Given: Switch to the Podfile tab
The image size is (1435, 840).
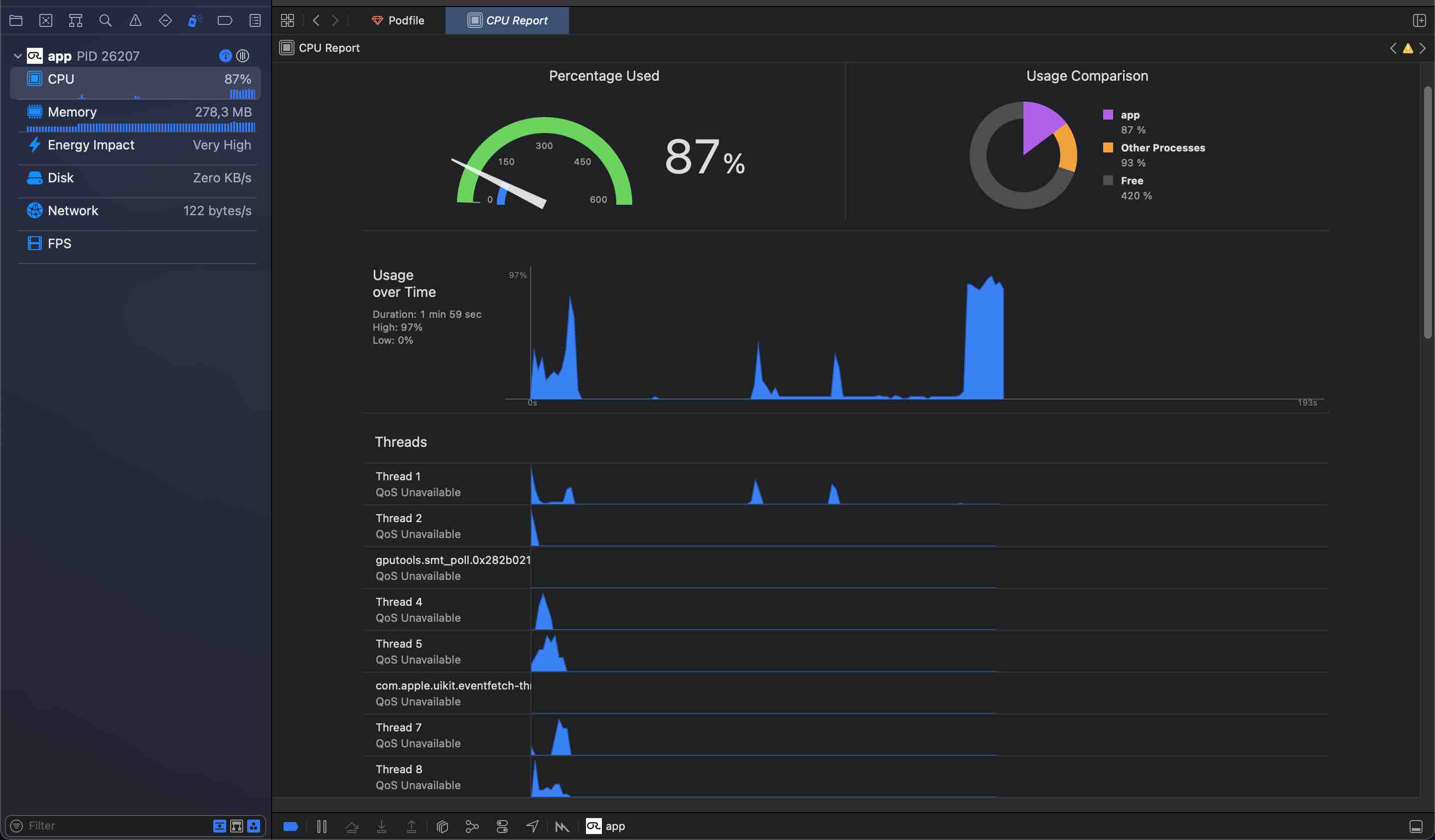Looking at the screenshot, I should point(398,20).
